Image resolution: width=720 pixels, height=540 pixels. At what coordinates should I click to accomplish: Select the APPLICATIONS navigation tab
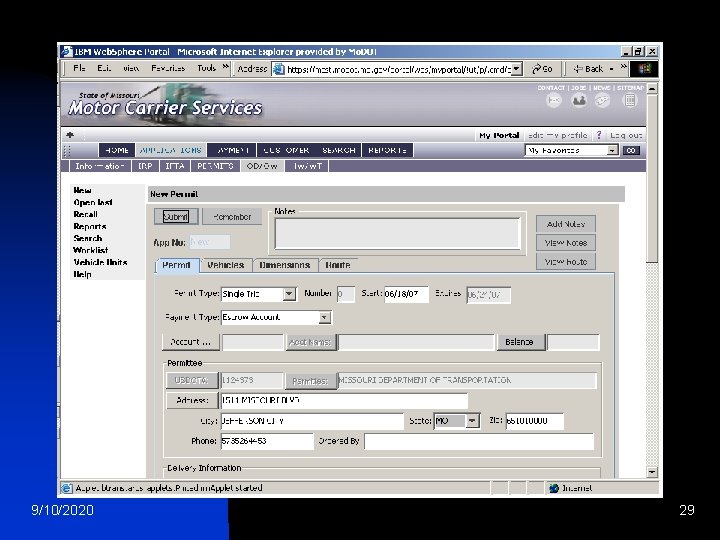[171, 150]
